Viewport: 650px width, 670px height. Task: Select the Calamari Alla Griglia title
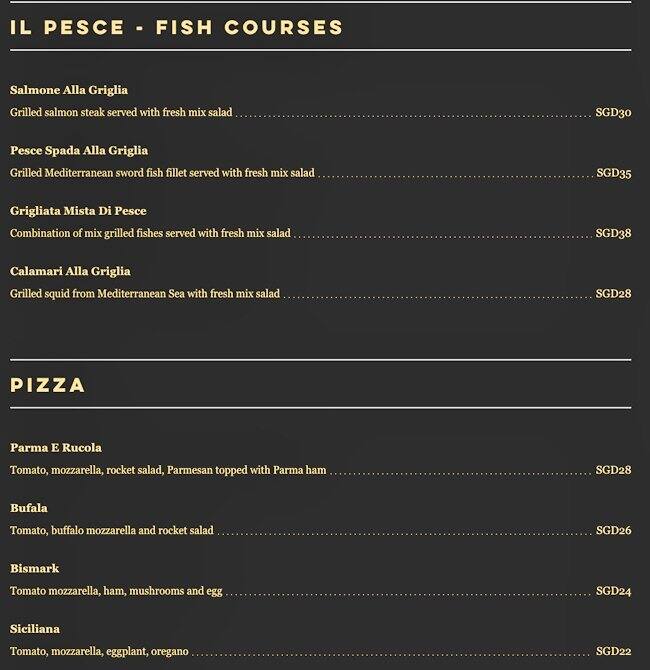click(70, 271)
